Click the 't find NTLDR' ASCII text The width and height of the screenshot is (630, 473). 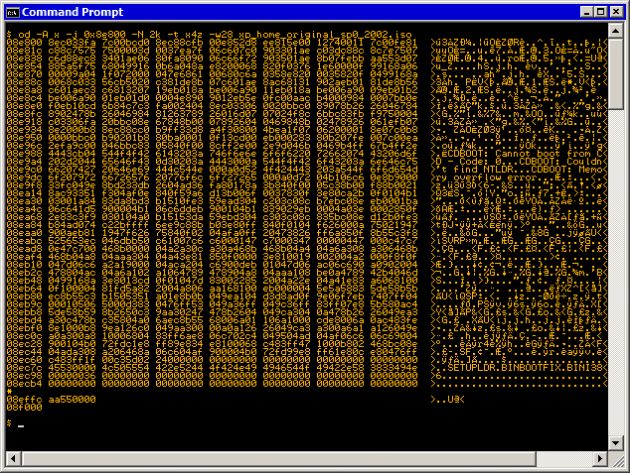(476, 170)
